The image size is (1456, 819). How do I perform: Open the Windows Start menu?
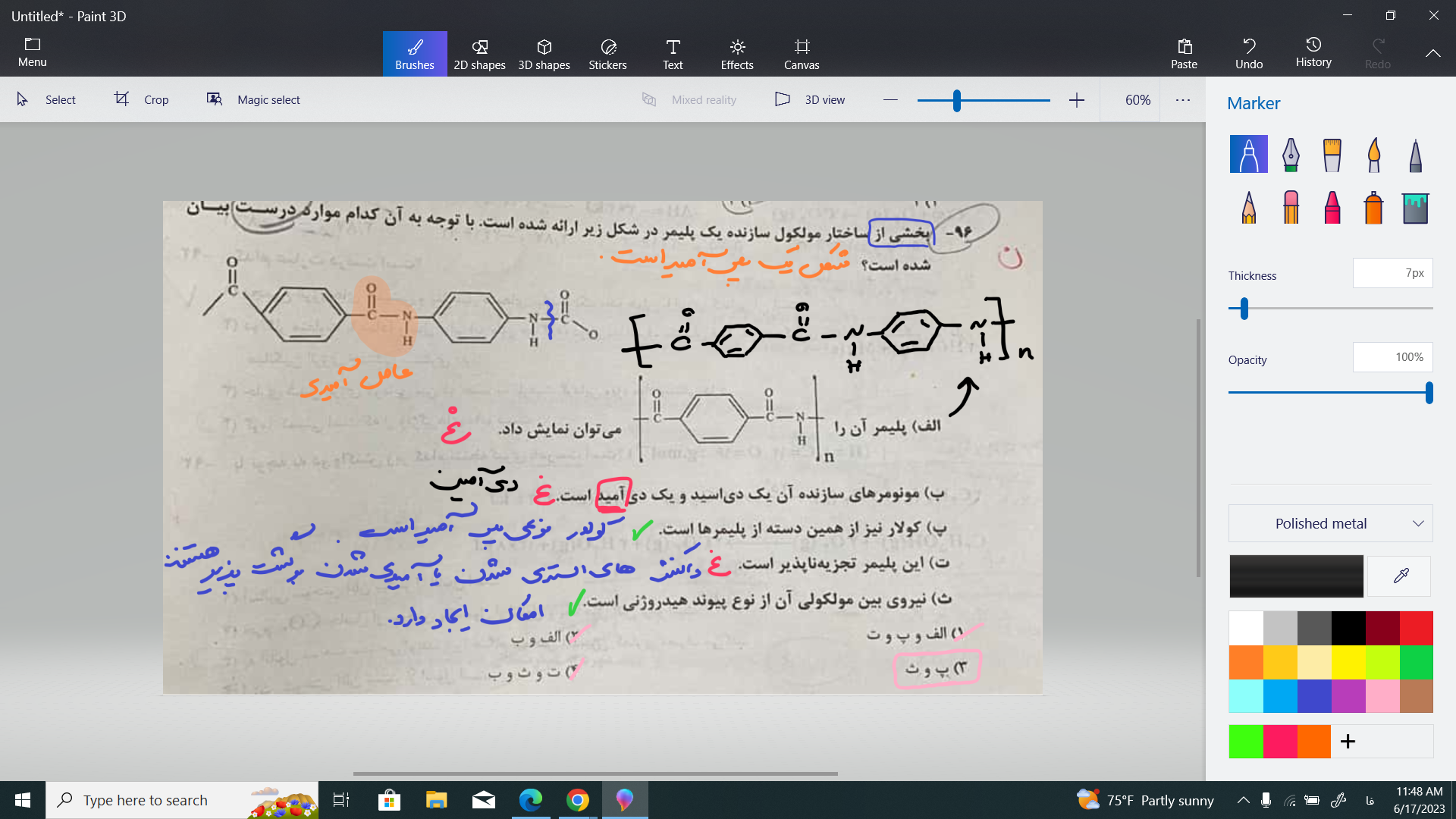23,800
